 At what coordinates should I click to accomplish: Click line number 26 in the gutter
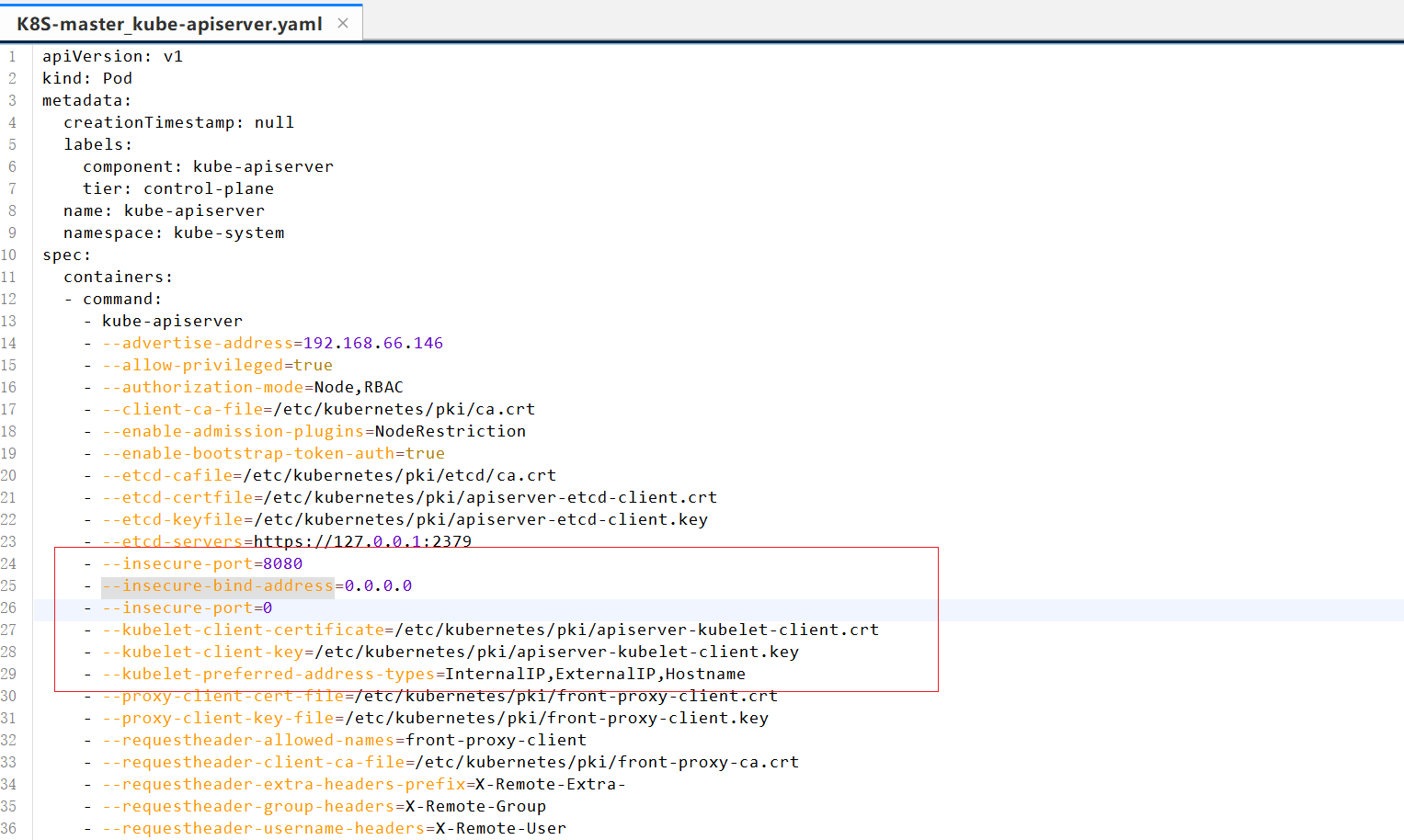[9, 607]
